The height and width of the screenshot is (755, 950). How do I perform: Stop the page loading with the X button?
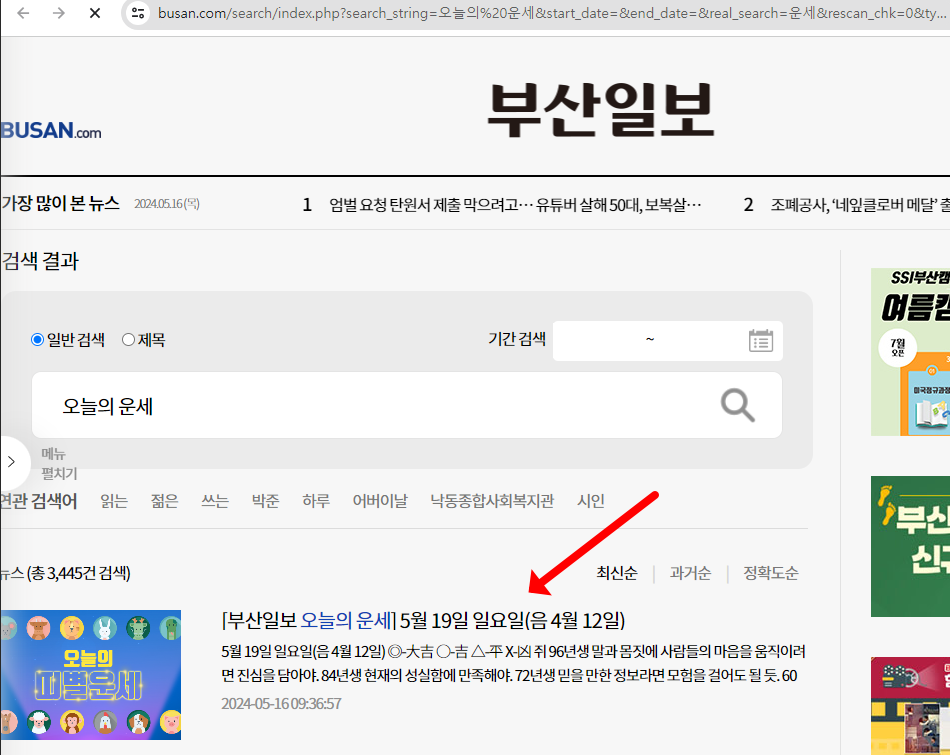click(95, 13)
